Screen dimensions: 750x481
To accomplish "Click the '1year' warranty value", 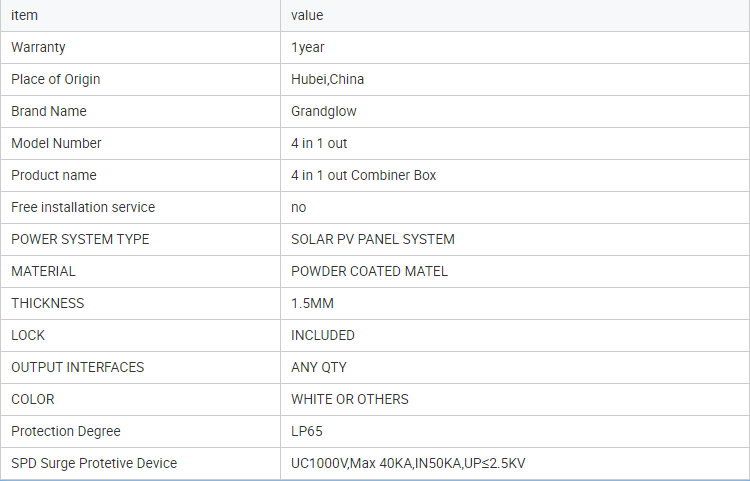I will tap(308, 47).
